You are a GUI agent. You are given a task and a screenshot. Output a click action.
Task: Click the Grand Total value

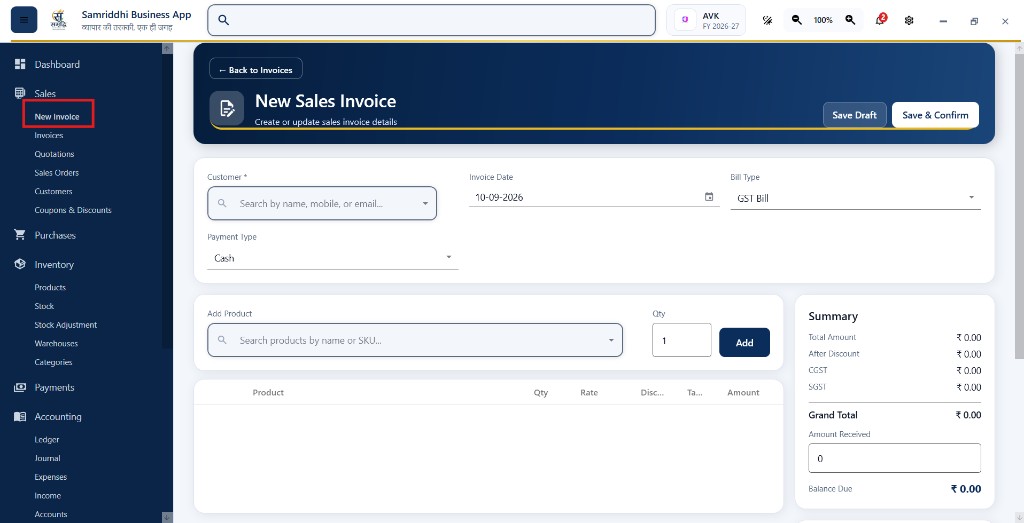click(968, 415)
